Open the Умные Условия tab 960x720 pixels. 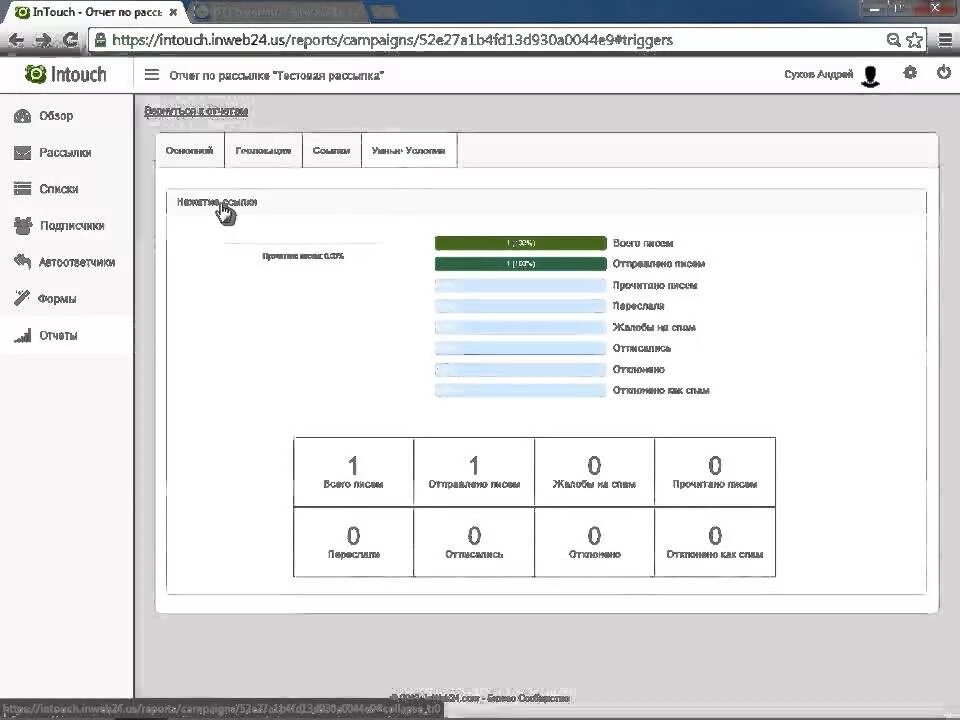coord(408,150)
